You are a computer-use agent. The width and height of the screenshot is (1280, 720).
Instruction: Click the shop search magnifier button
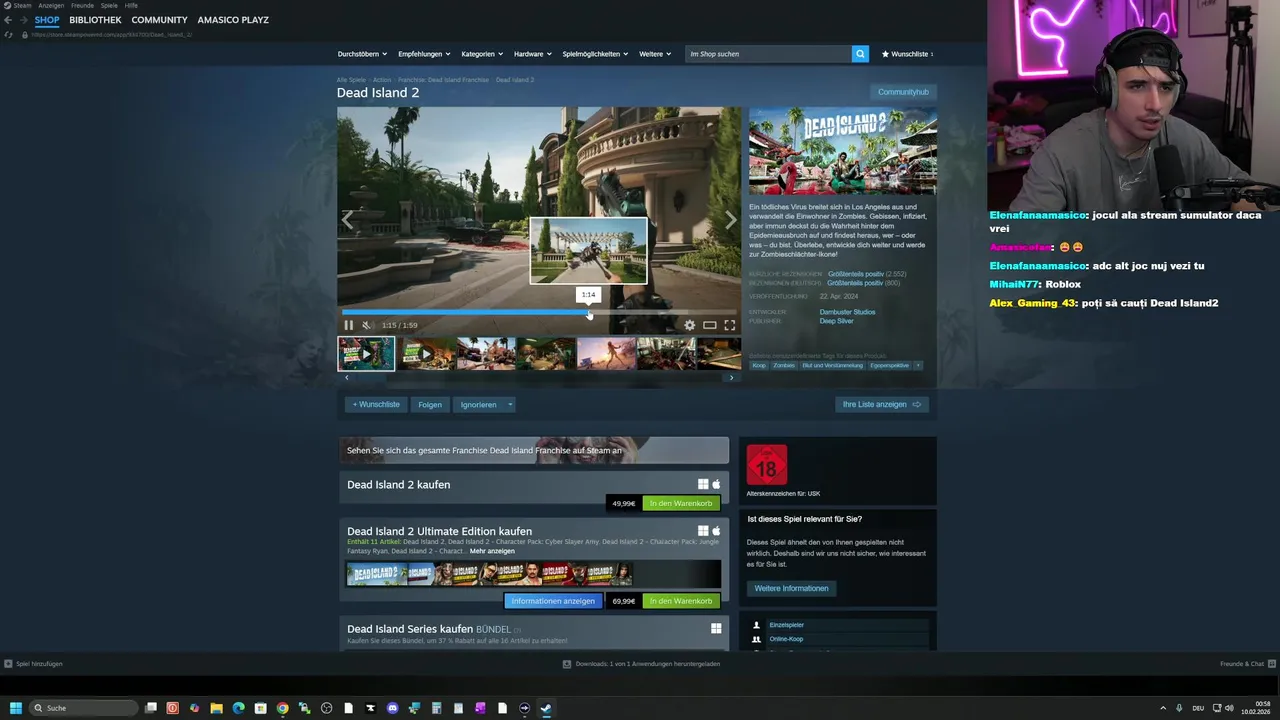pos(860,54)
